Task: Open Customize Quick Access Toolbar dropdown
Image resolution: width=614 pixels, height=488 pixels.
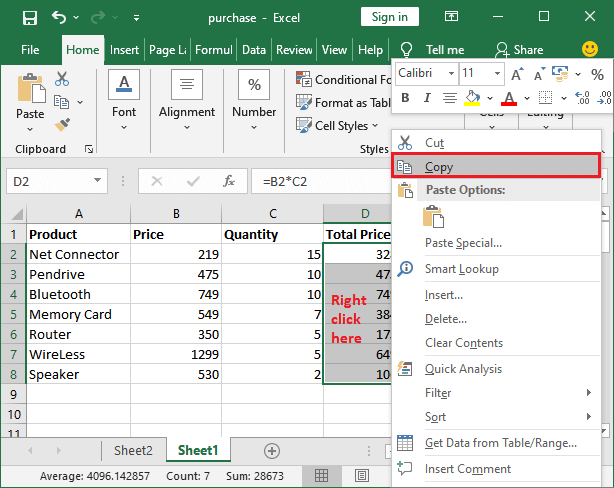Action: tap(136, 18)
